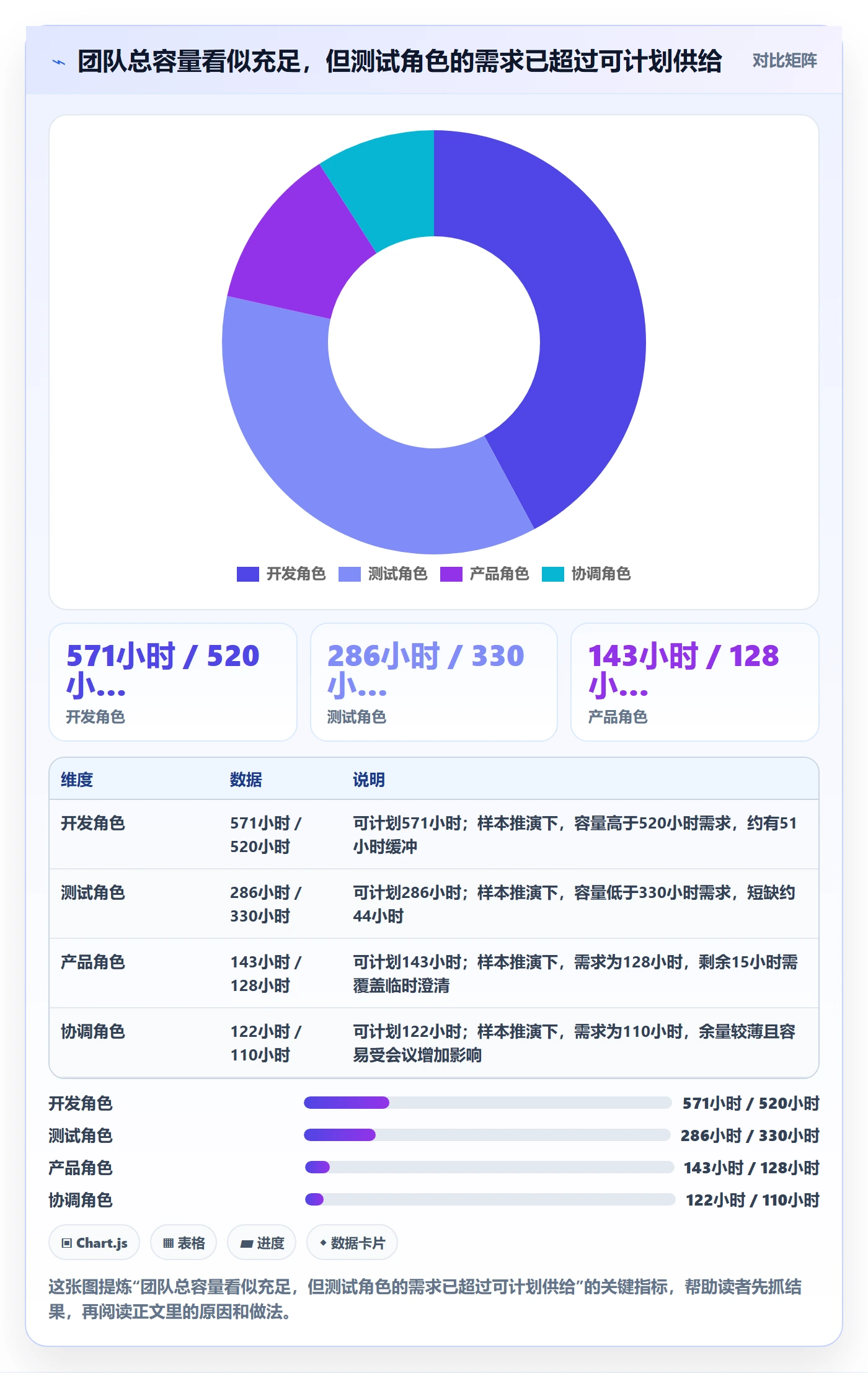Click the footer summary paragraph text
The image size is (868, 1373).
click(425, 1299)
